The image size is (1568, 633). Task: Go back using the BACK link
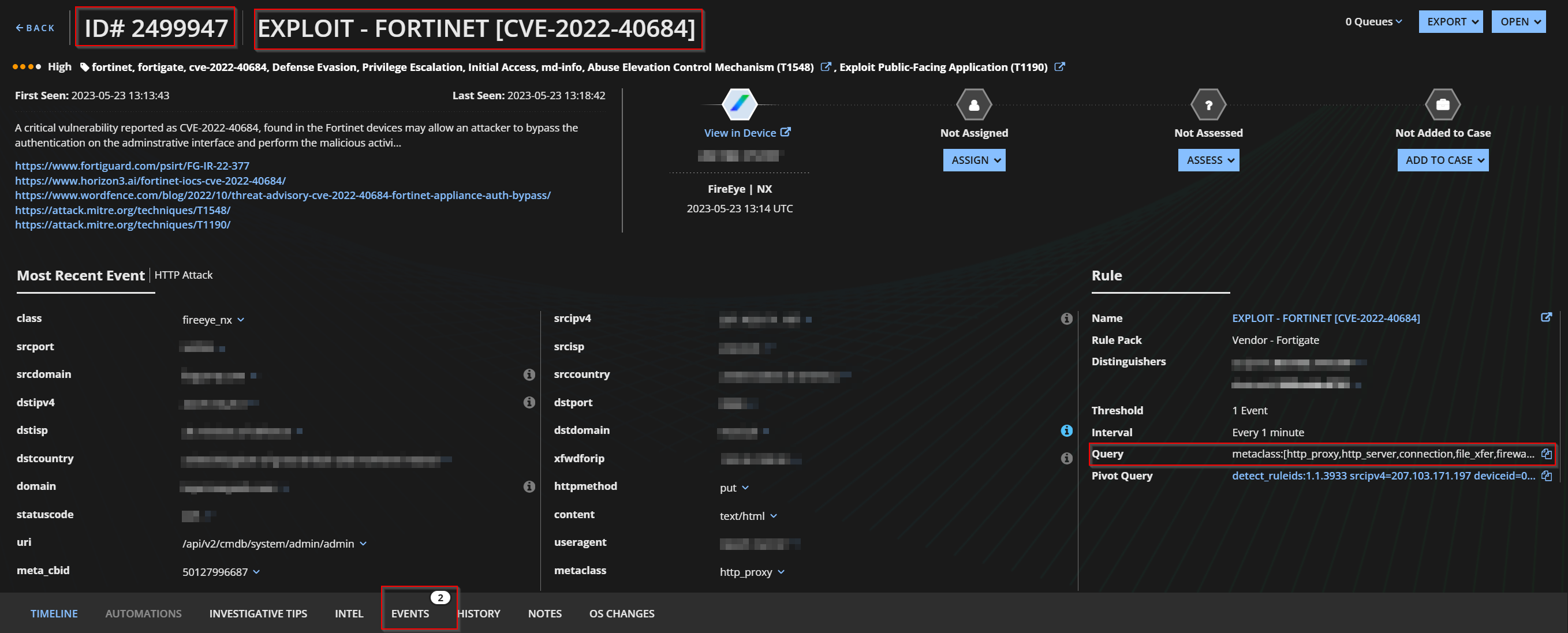[x=35, y=28]
